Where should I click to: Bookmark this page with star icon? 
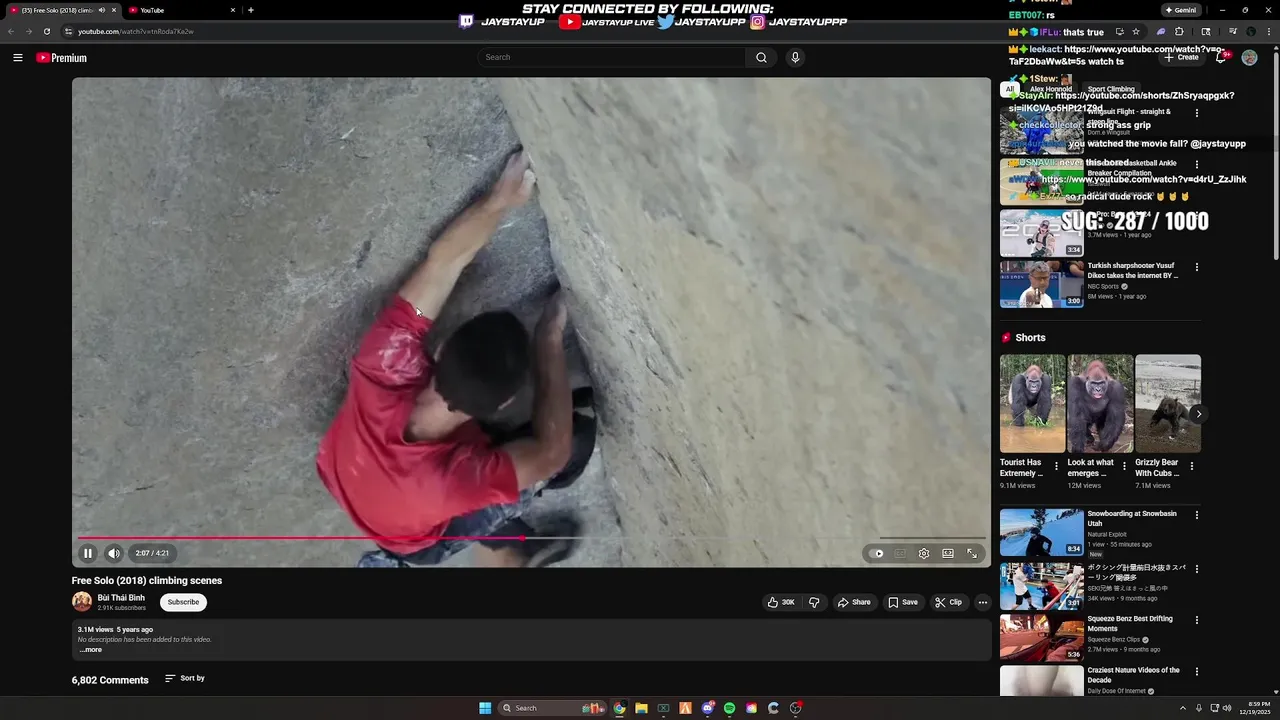[1136, 31]
